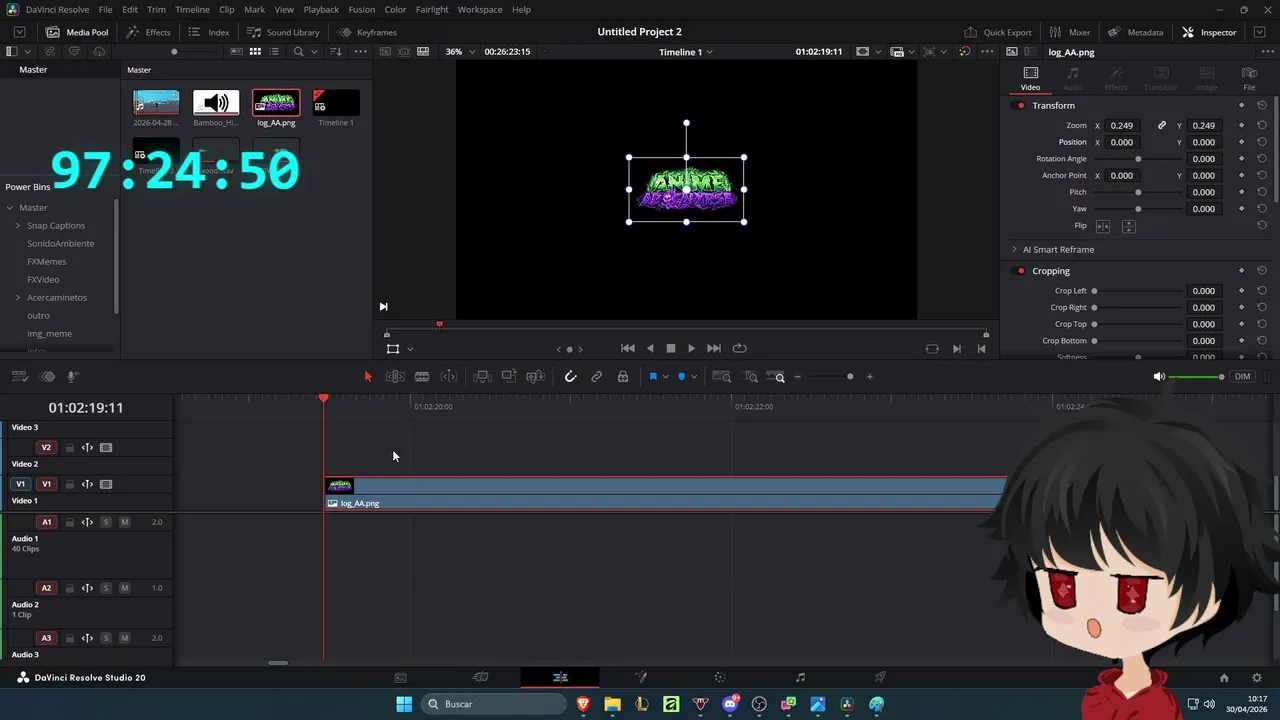Open the Mixer panel
1280x720 pixels.
(x=1070, y=32)
